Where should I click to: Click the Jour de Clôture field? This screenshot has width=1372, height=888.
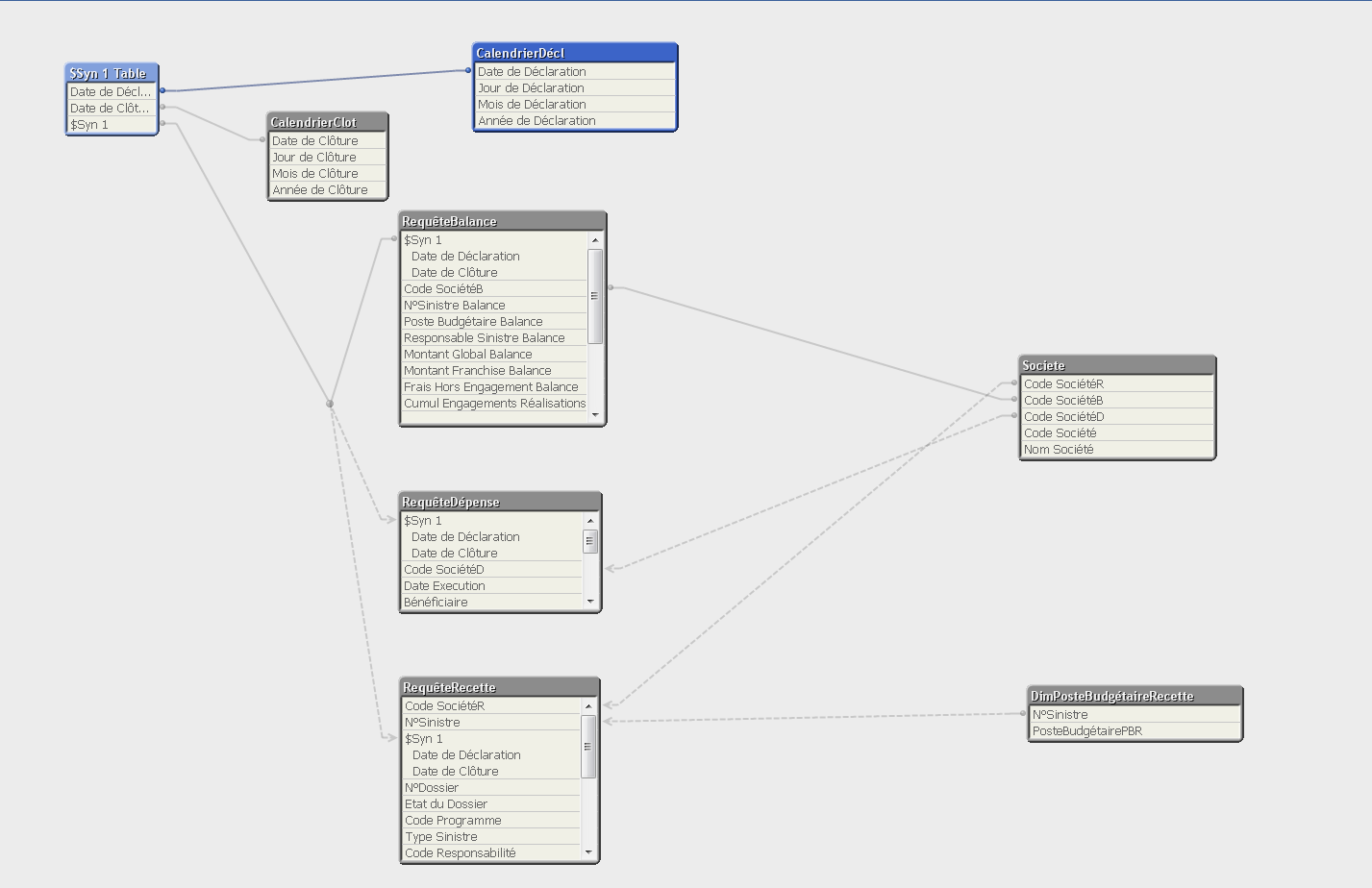pyautogui.click(x=328, y=157)
